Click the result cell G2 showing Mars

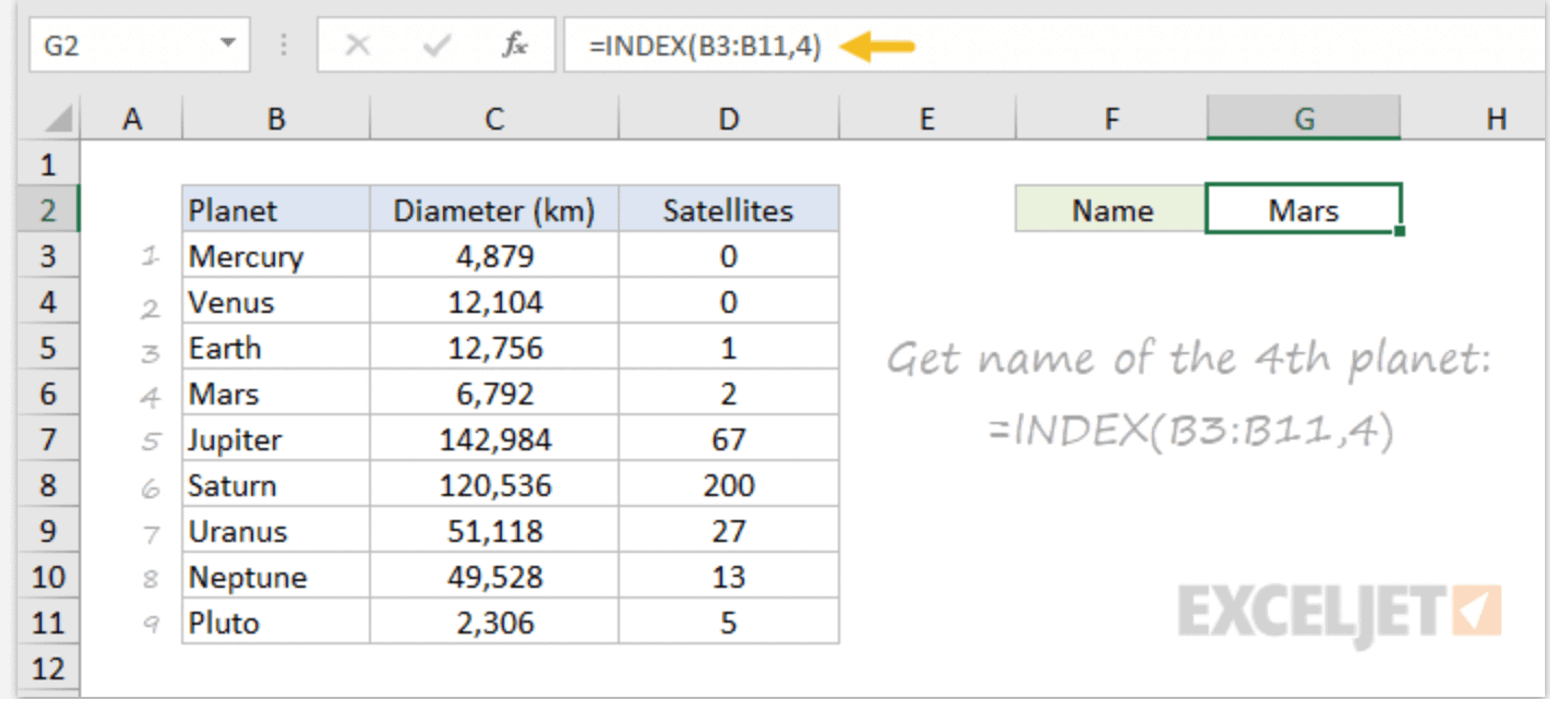point(1304,210)
